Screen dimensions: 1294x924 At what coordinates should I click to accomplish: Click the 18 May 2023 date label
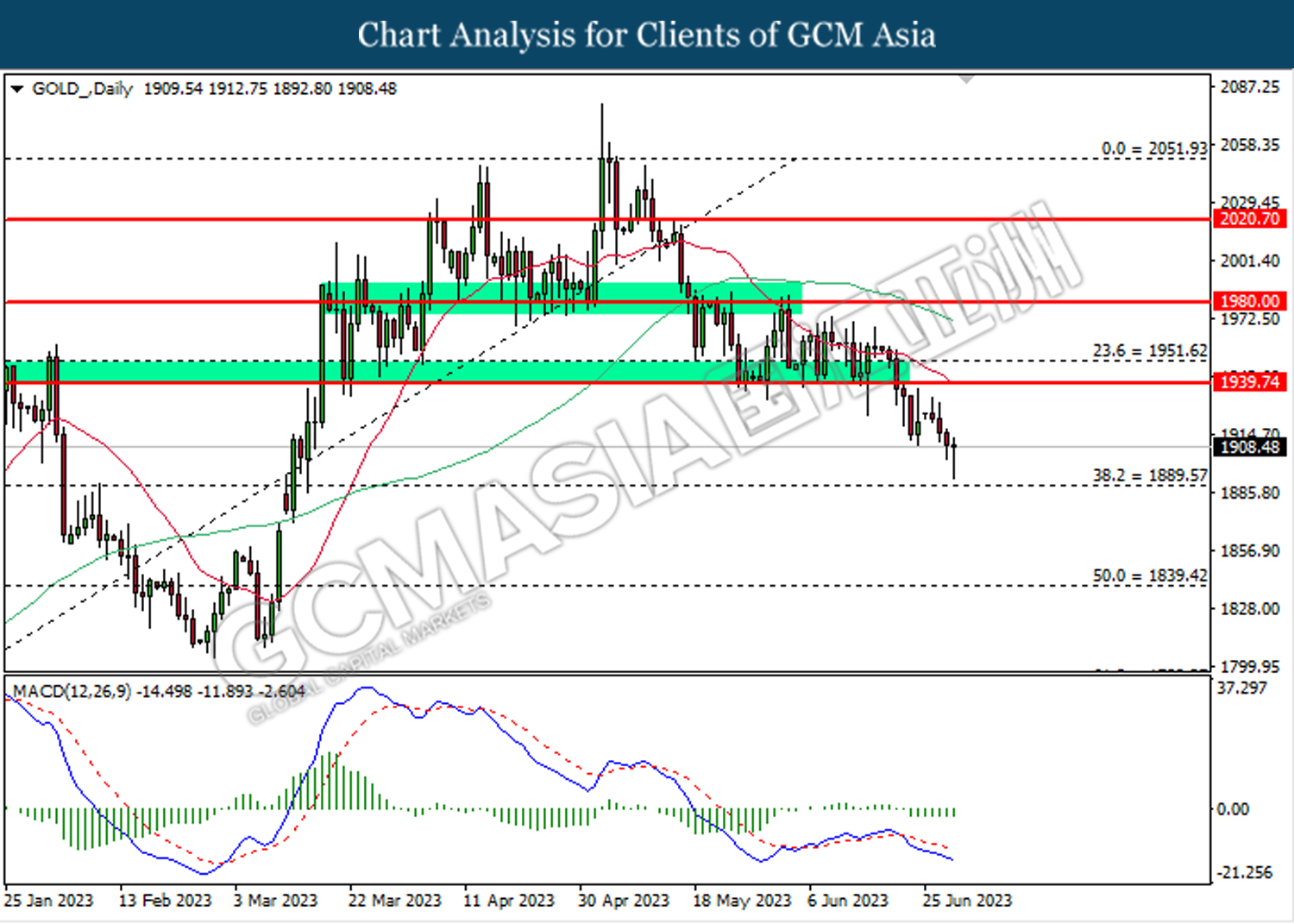click(x=742, y=900)
